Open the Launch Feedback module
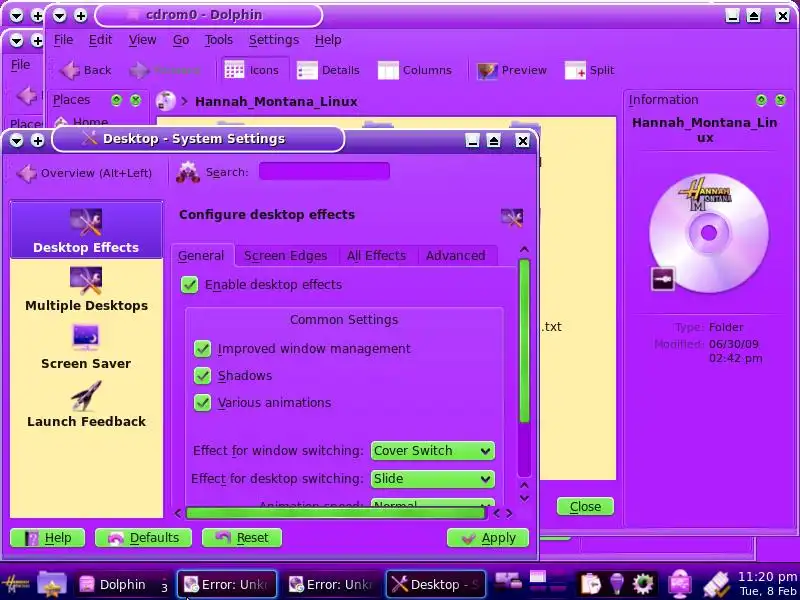Image resolution: width=800 pixels, height=600 pixels. click(x=86, y=405)
